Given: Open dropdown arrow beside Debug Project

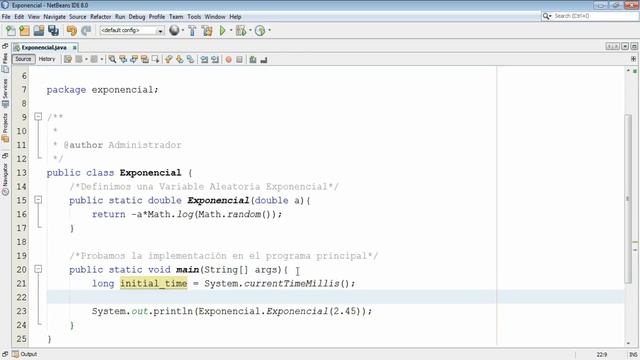Looking at the screenshot, I should tap(250, 31).
